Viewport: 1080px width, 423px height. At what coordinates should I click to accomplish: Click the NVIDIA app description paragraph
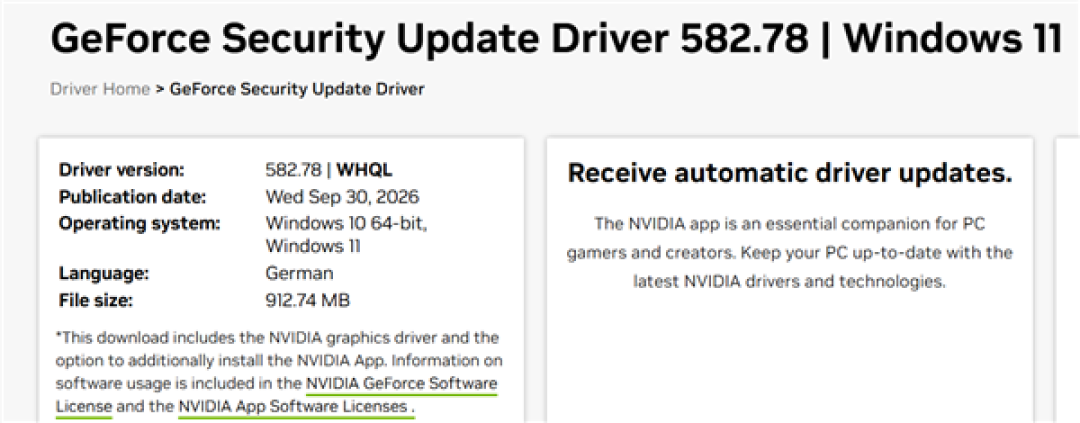(x=790, y=252)
